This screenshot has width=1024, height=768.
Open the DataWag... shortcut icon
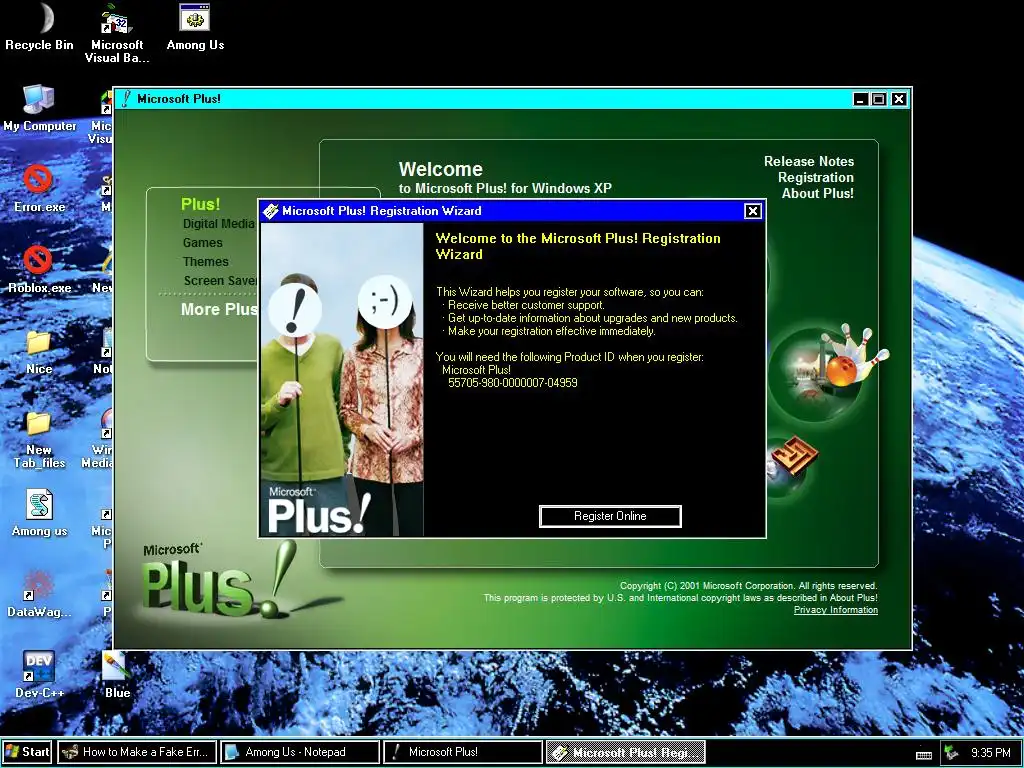tap(39, 594)
